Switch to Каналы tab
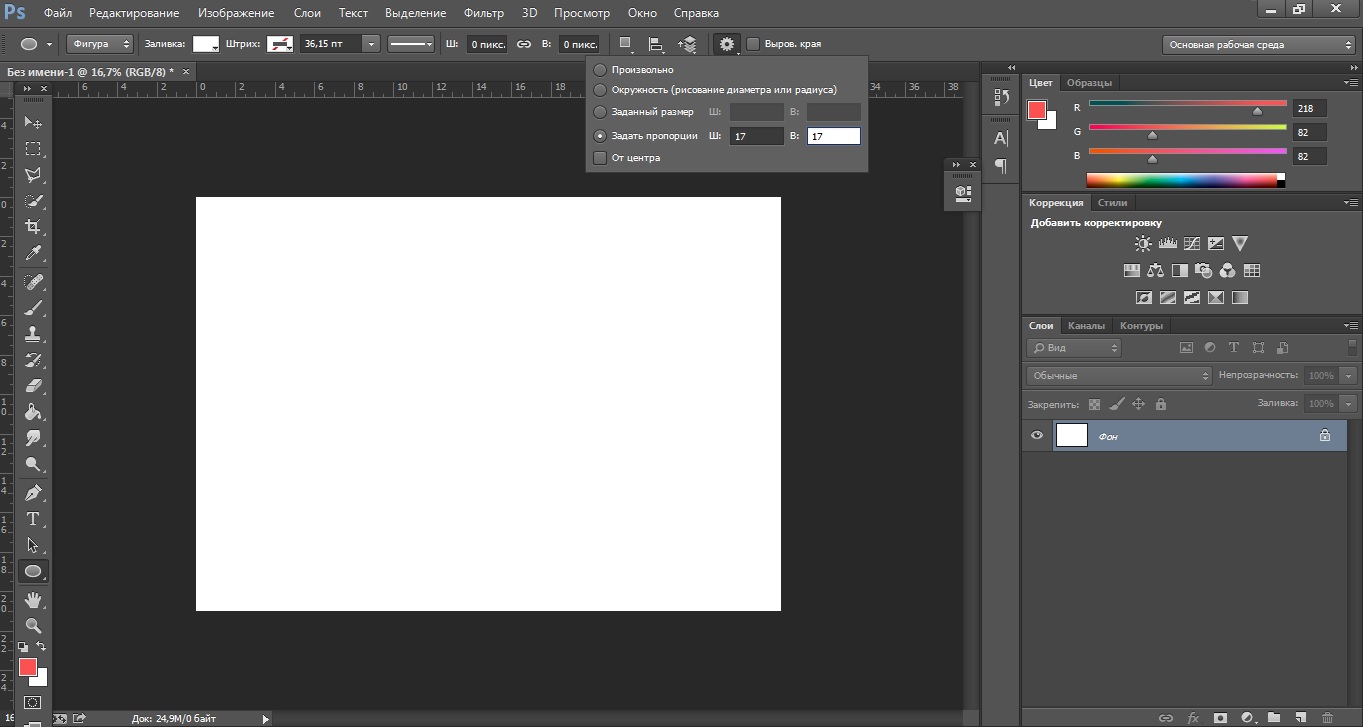The height and width of the screenshot is (727, 1363). pyautogui.click(x=1086, y=325)
